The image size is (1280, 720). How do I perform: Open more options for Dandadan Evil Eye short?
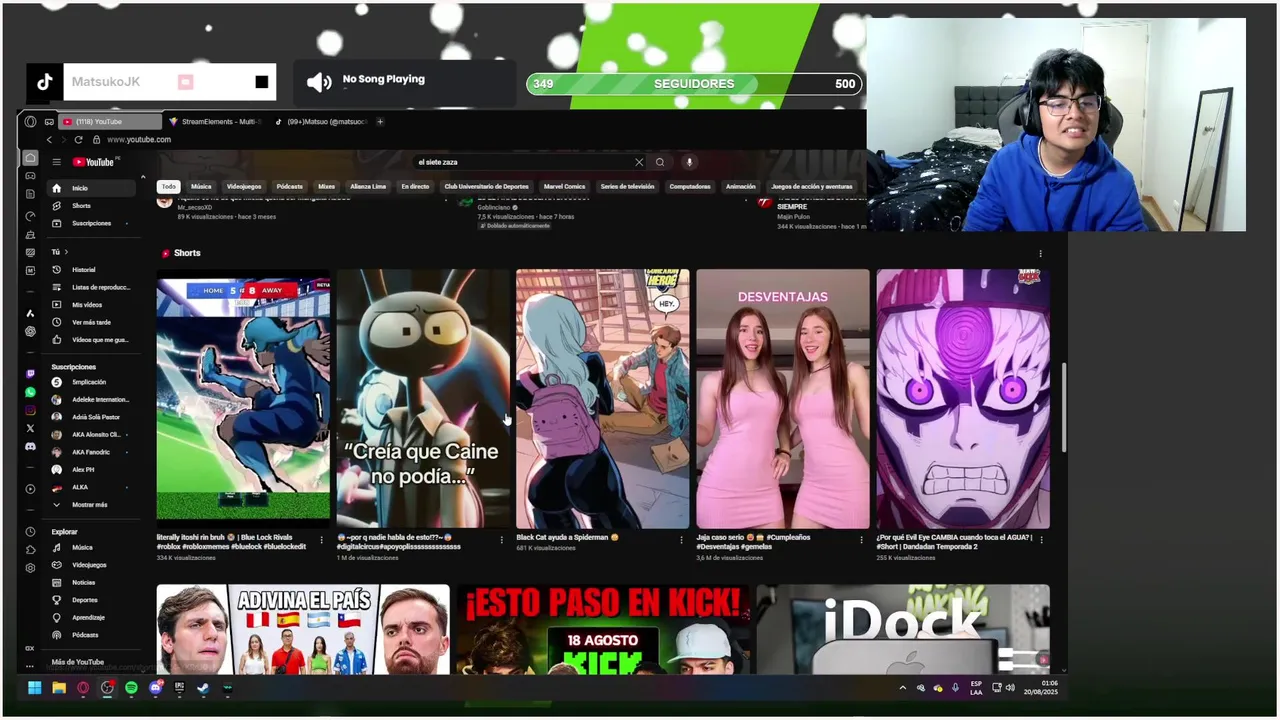point(1041,540)
